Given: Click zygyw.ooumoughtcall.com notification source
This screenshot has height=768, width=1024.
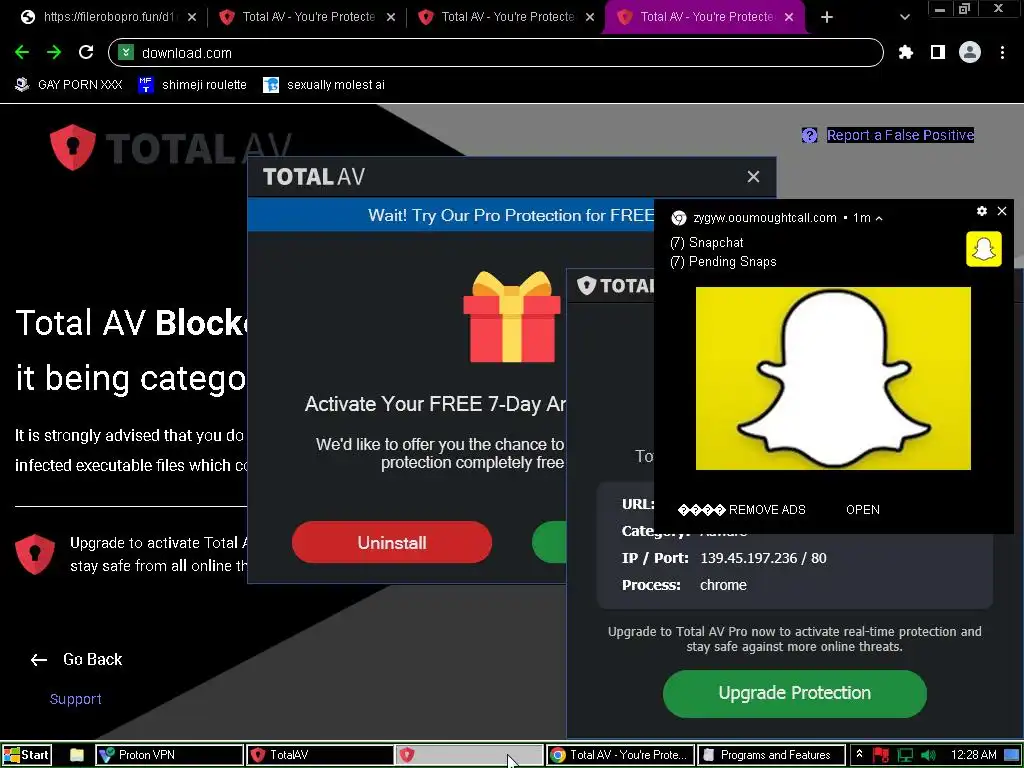Looking at the screenshot, I should (x=765, y=218).
